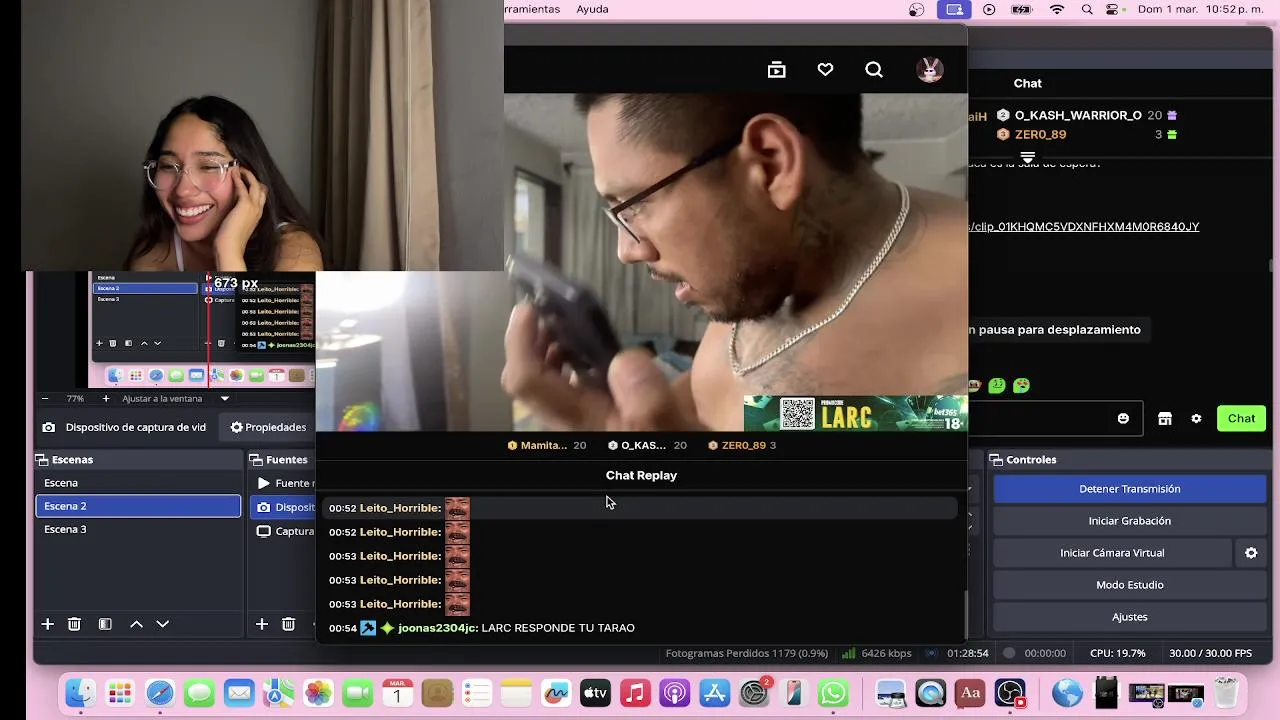Screen dimensions: 1280x720
Task: Select the Captura display source row
Action: (283, 531)
